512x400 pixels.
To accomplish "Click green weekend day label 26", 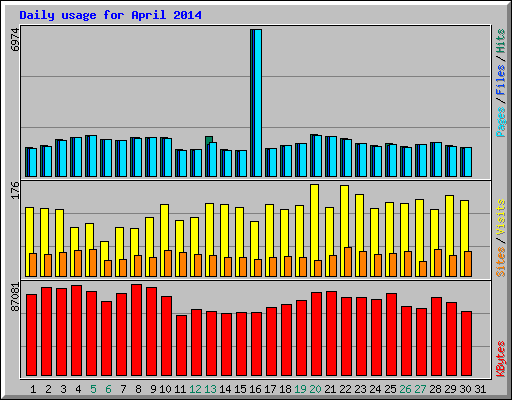I will (x=405, y=389).
